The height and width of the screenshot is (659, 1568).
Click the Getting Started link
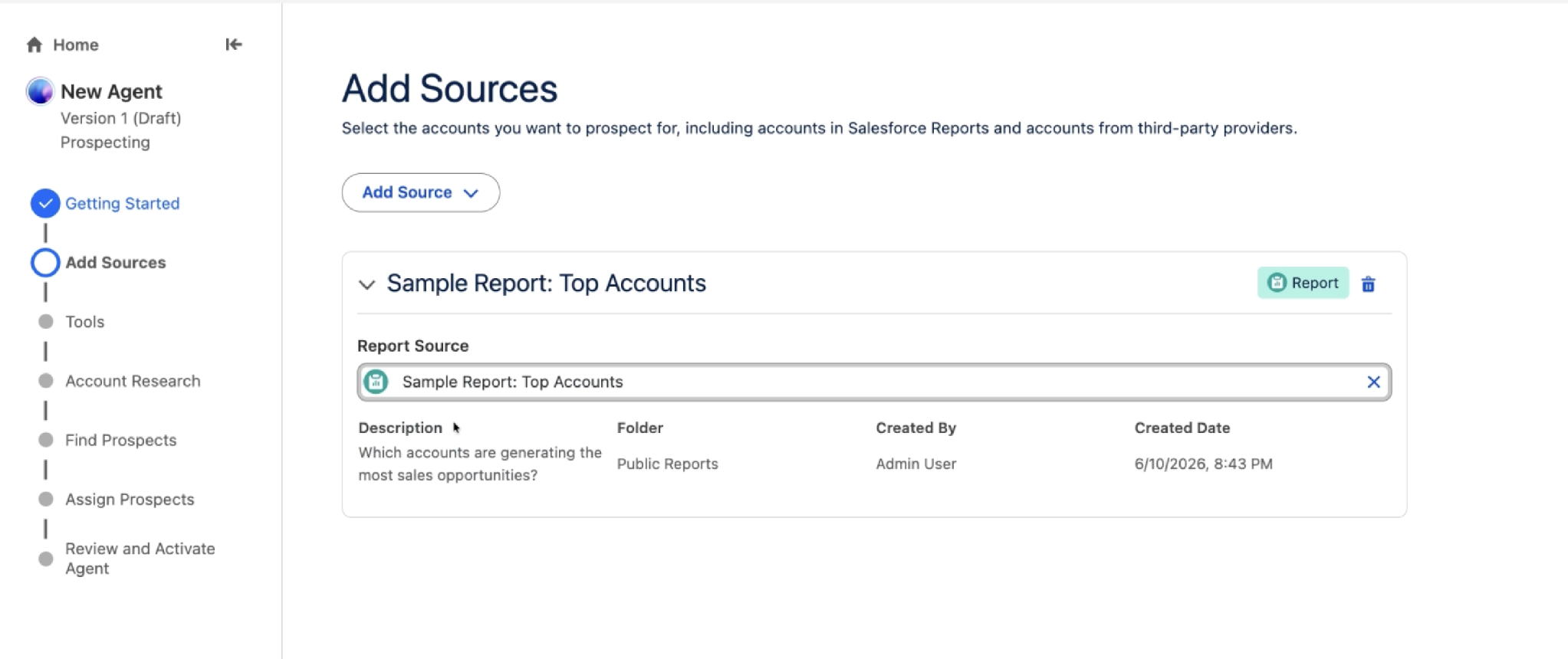123,203
